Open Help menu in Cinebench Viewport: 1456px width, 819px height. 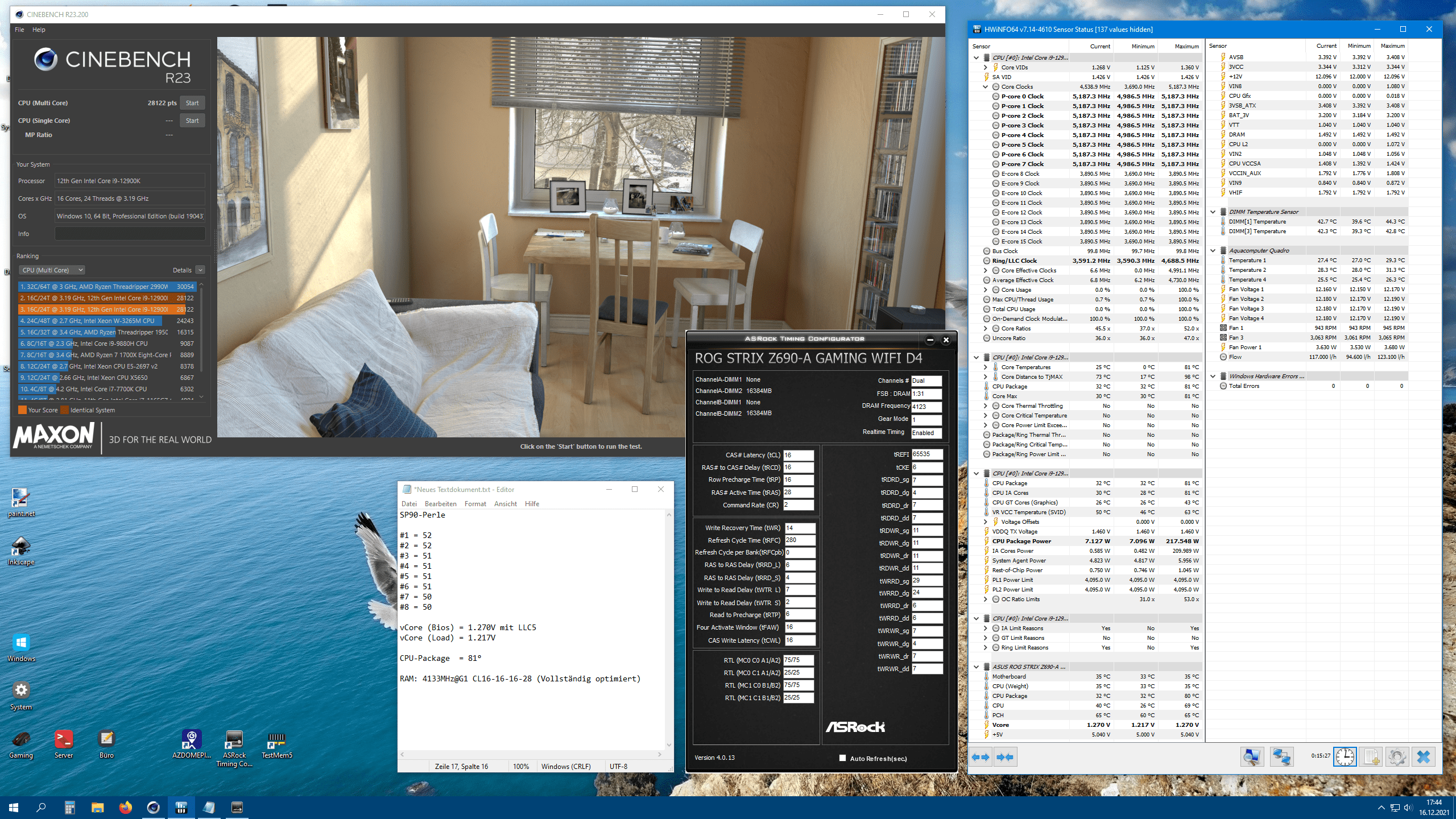point(39,30)
